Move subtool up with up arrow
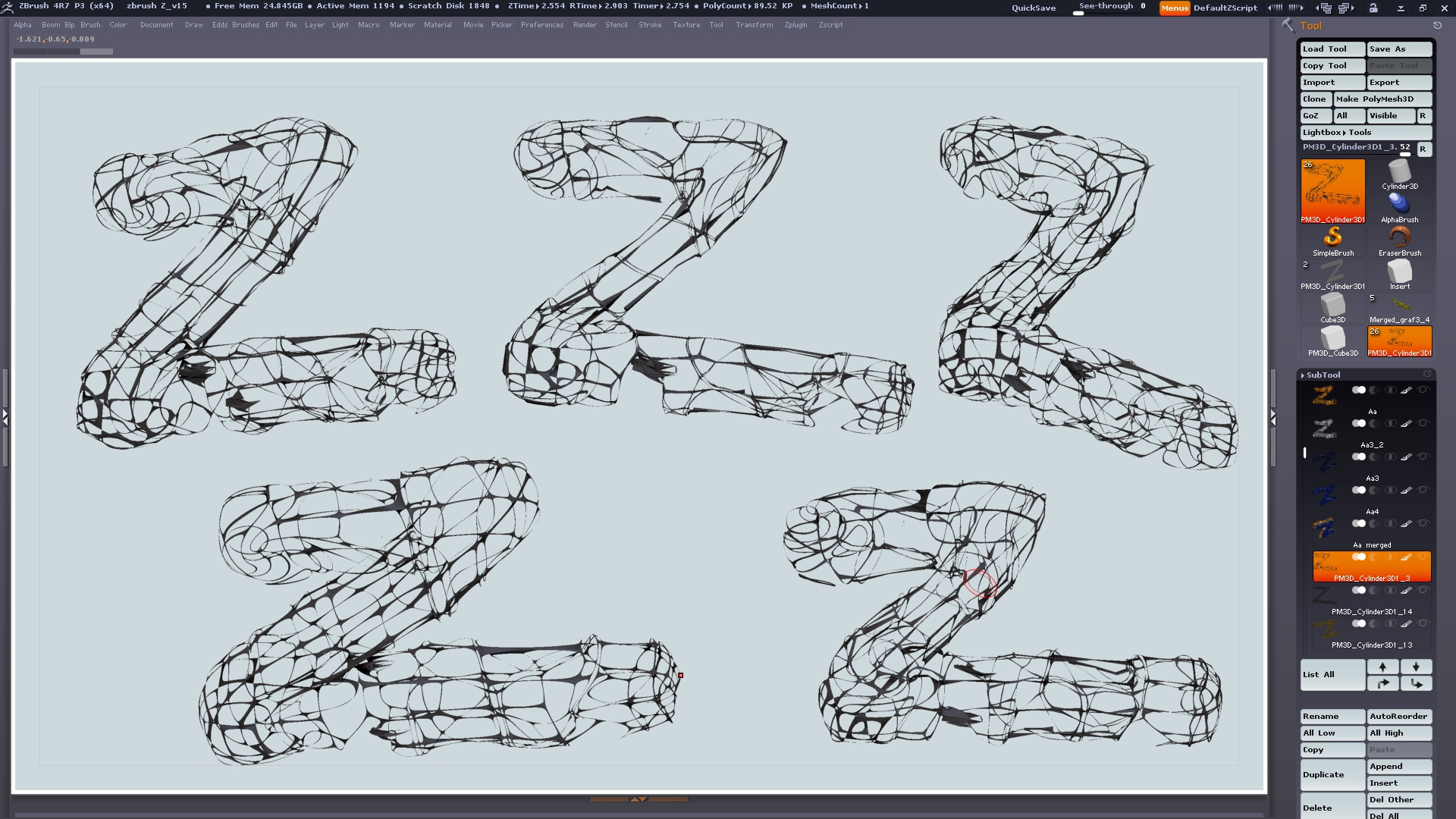 1382,667
